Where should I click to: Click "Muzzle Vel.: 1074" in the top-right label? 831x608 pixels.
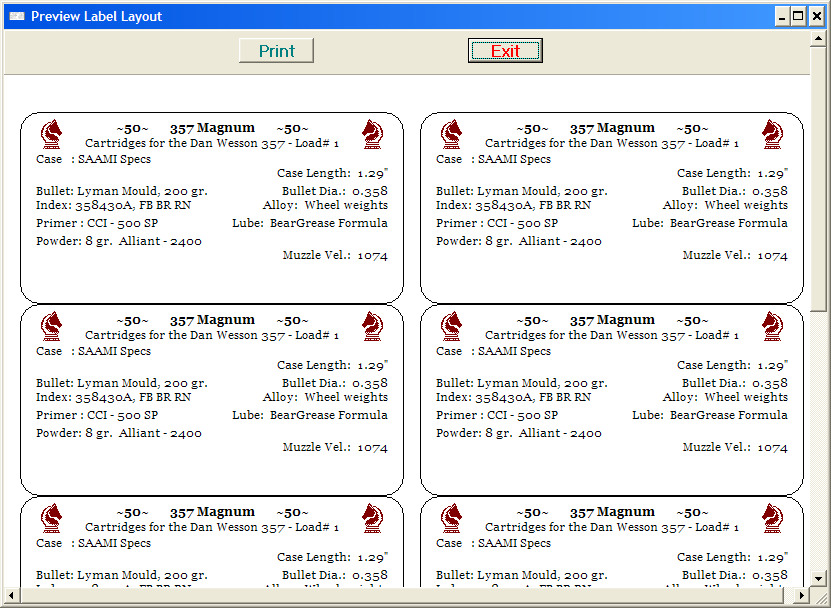click(735, 255)
